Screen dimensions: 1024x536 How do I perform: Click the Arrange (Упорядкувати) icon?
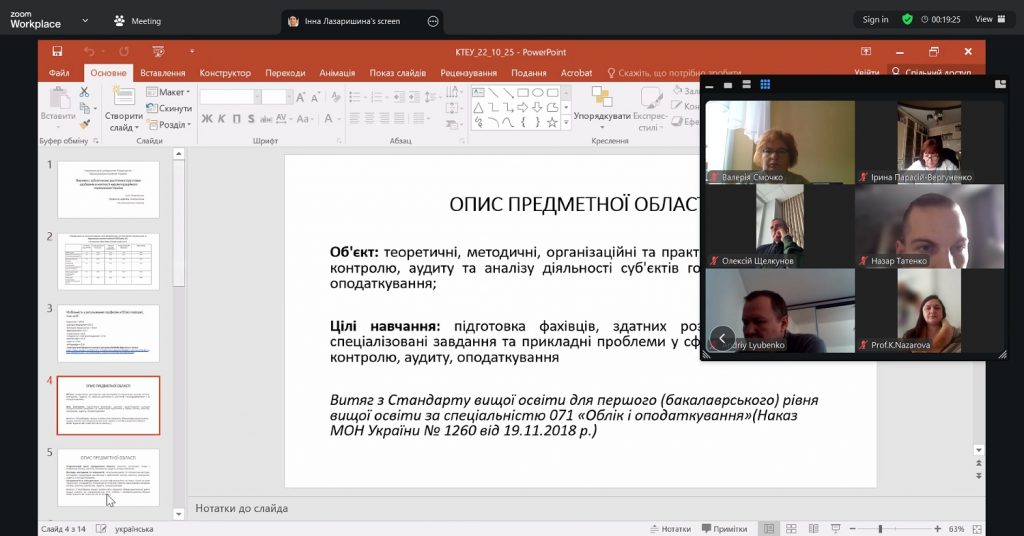601,104
